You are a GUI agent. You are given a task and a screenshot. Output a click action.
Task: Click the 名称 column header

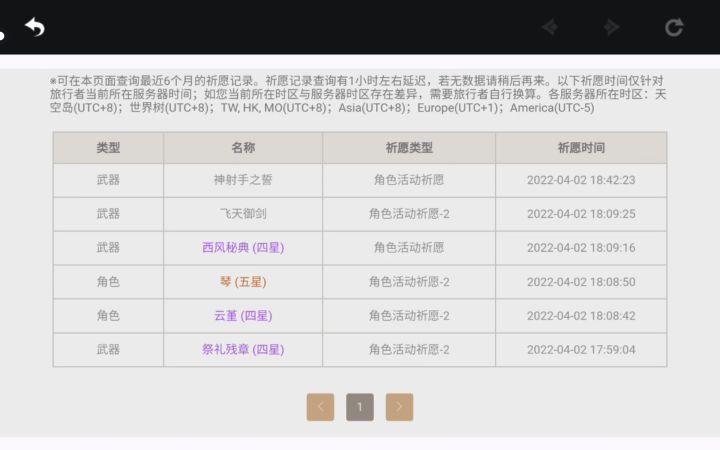pos(243,148)
